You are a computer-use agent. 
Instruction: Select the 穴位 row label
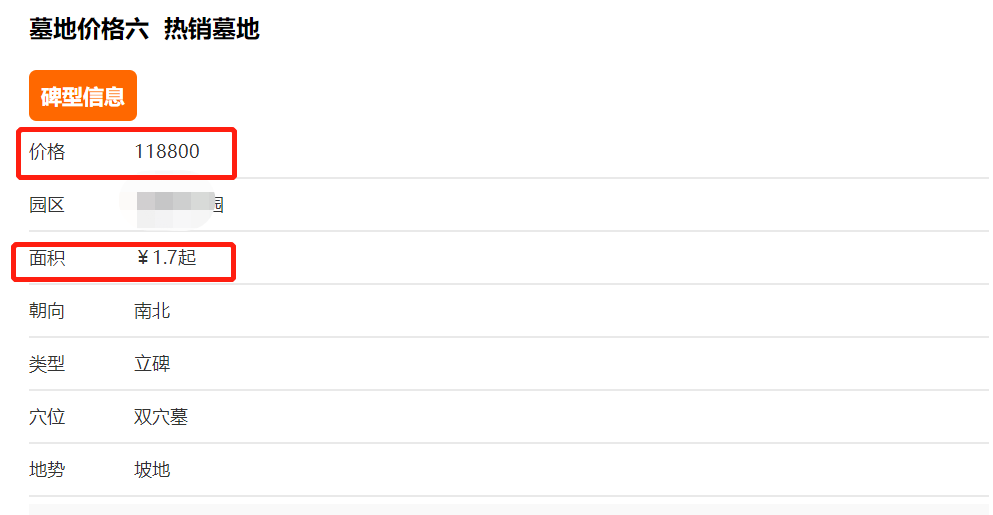click(x=47, y=417)
